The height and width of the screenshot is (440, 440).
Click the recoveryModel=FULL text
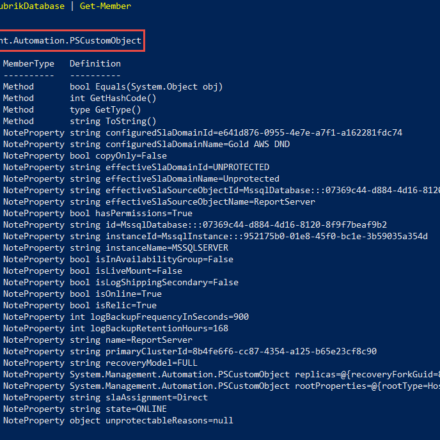(152, 363)
